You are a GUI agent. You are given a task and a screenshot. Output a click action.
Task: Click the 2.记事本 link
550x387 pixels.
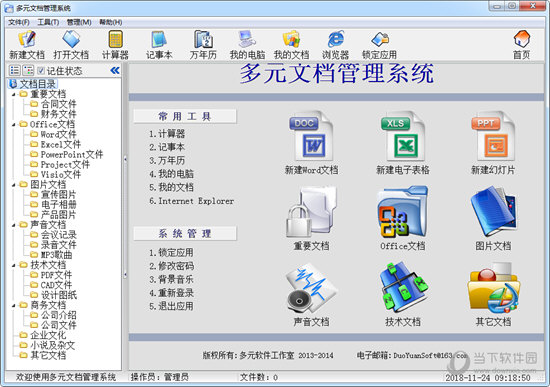click(x=167, y=147)
